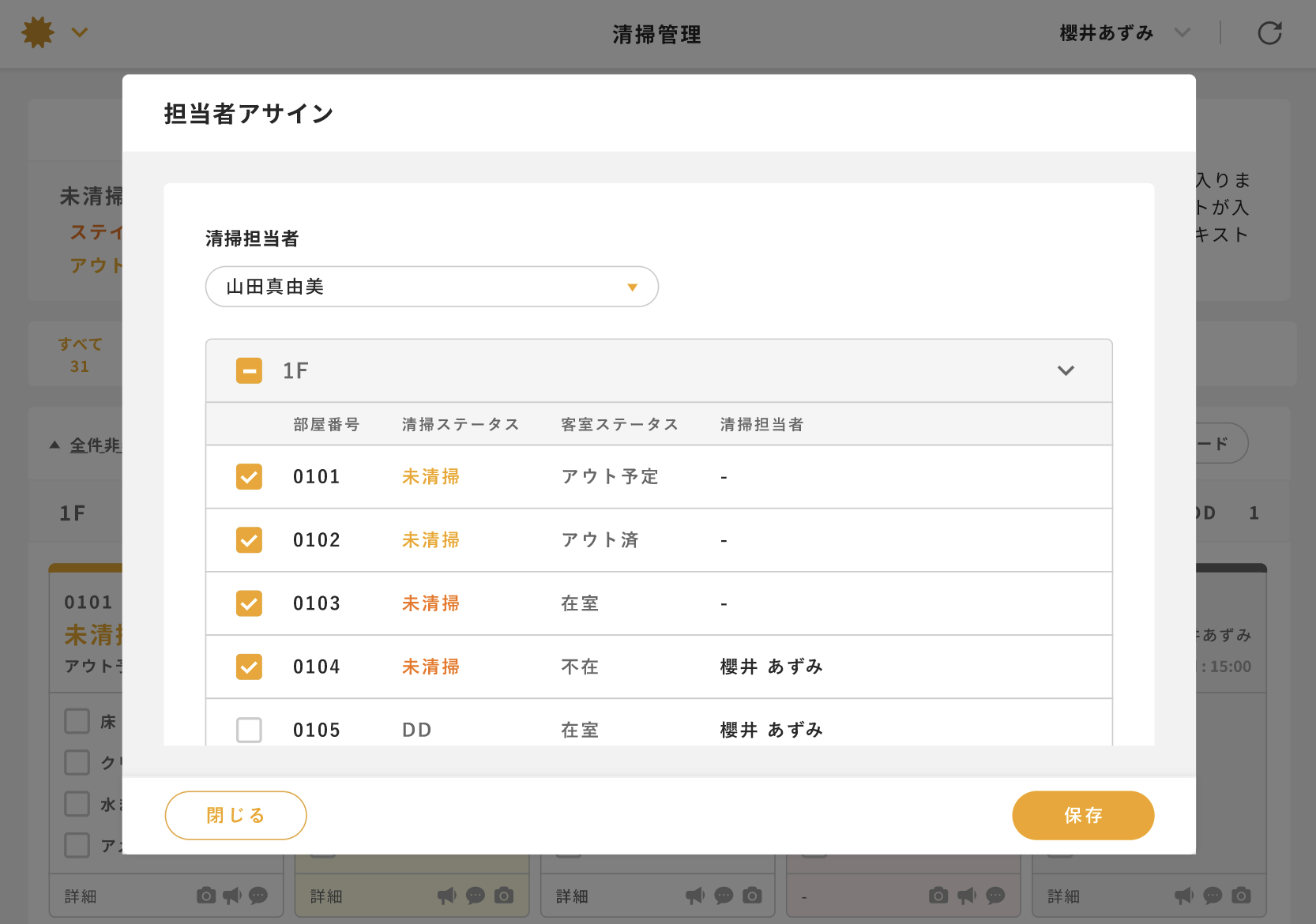Click the 全件非 collapse triangle behind dialog

[55, 445]
